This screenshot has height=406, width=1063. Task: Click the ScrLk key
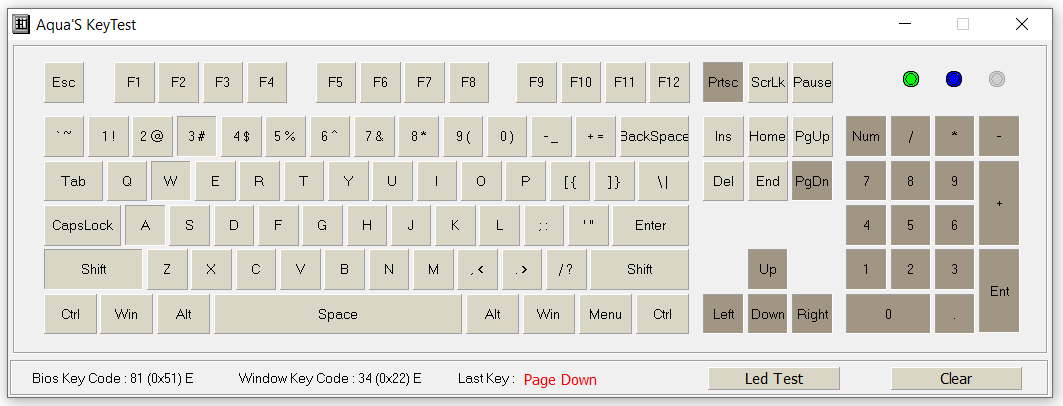(768, 82)
